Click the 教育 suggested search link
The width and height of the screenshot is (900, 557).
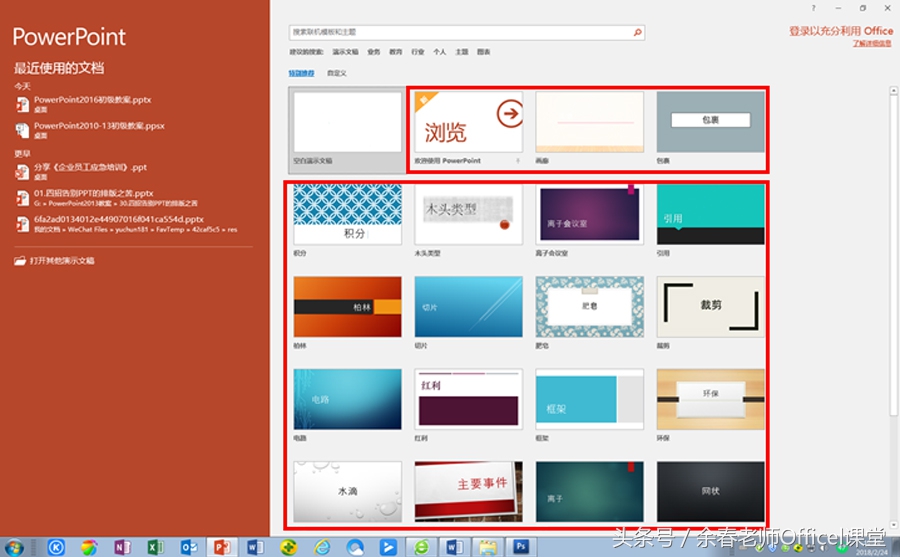[x=395, y=52]
